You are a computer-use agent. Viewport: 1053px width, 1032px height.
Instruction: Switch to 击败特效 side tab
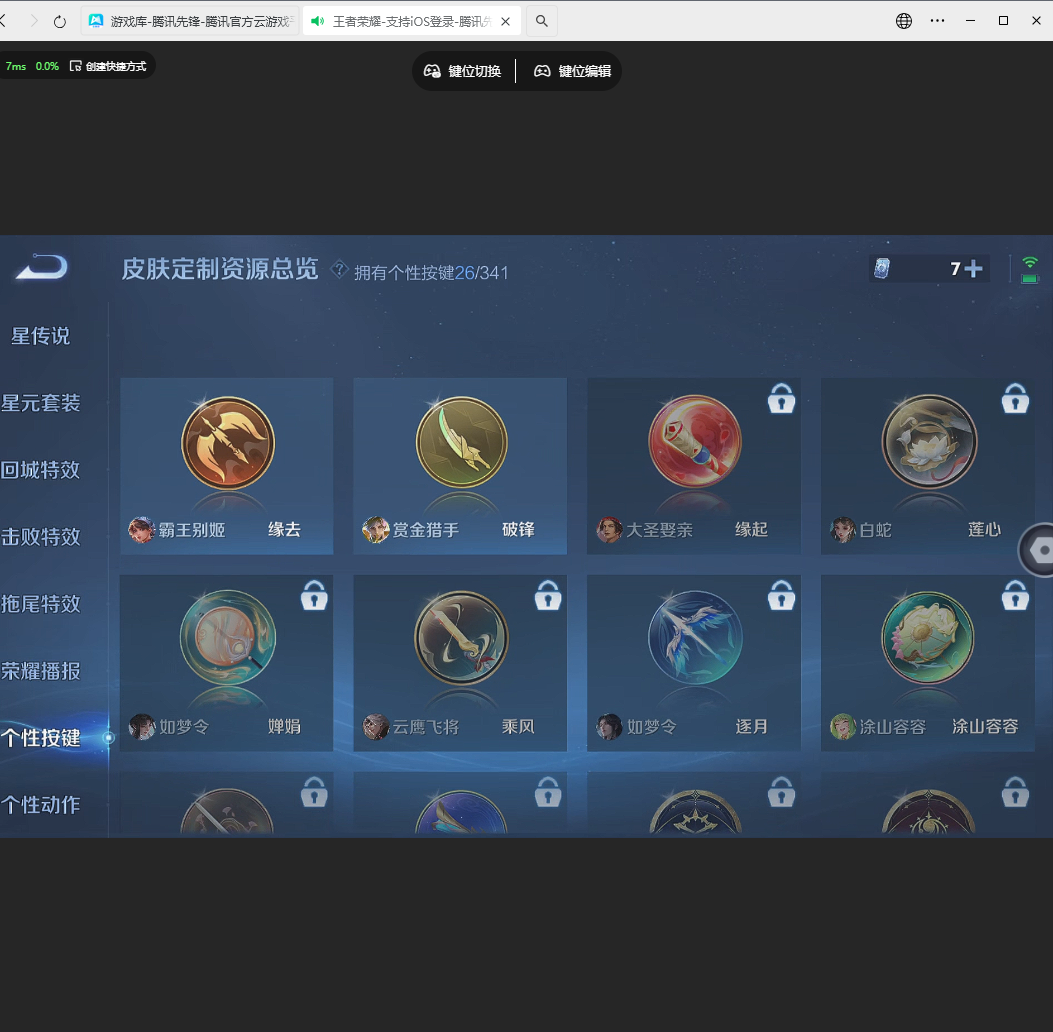tap(41, 537)
